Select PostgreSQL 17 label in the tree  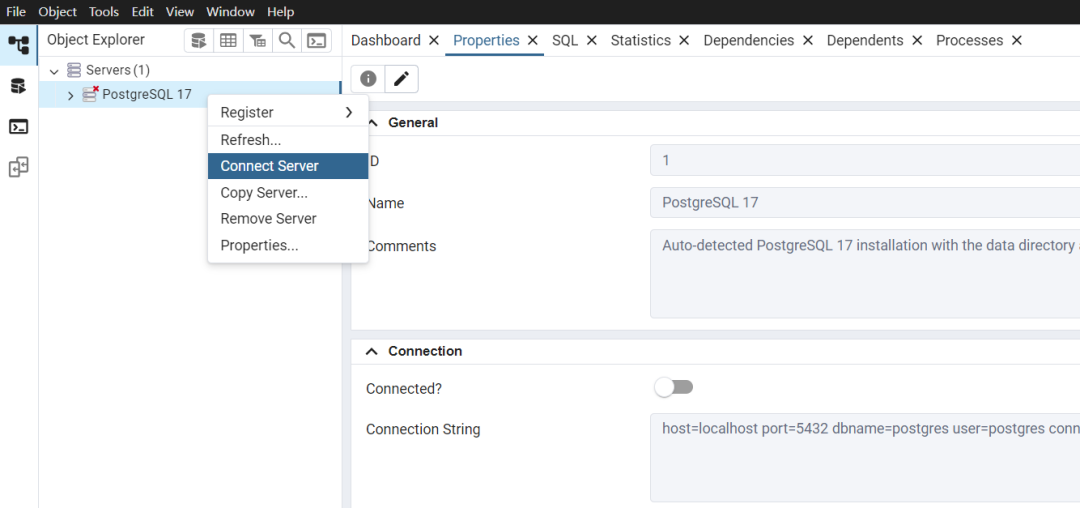(x=147, y=95)
